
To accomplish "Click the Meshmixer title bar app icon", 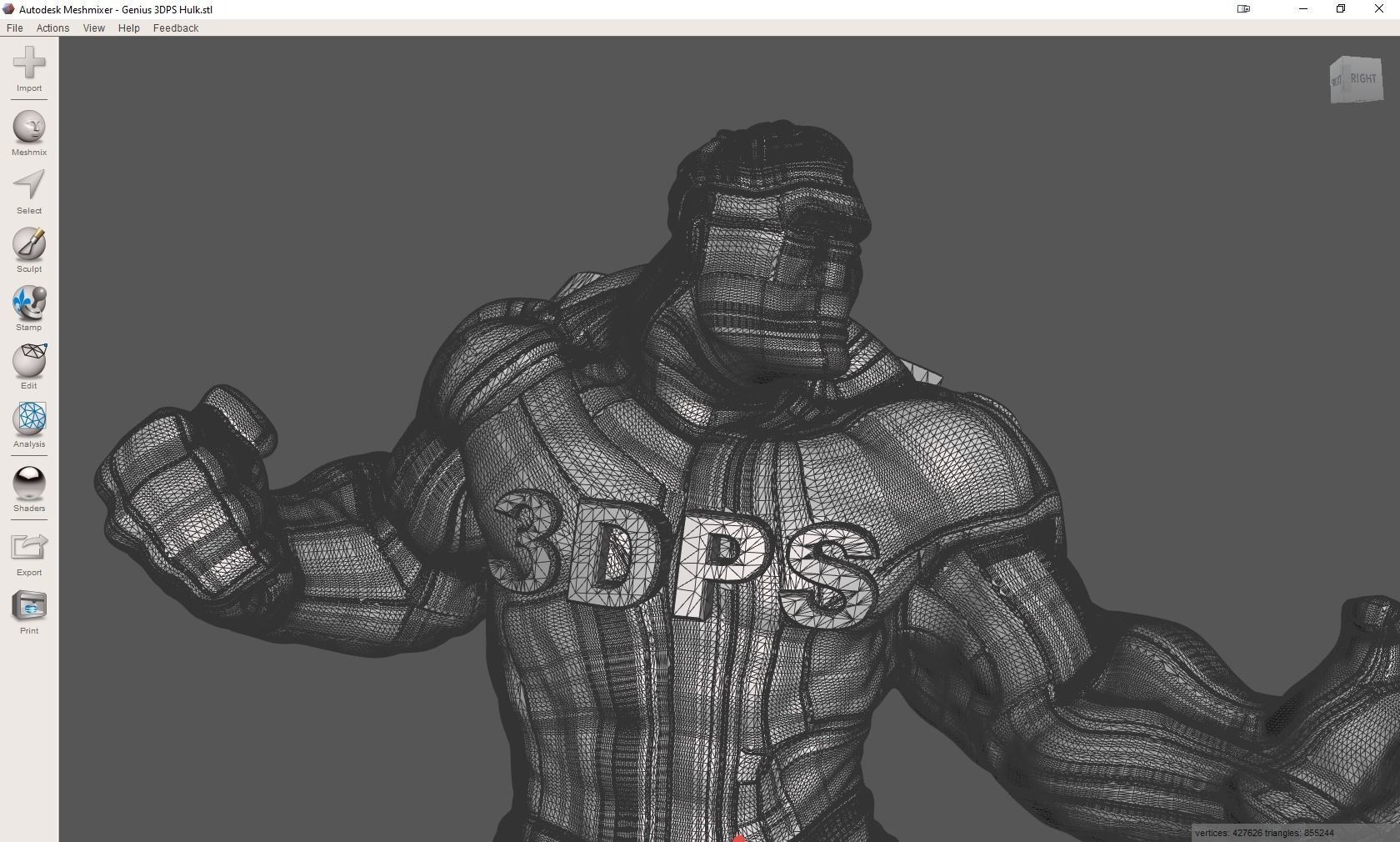I will (x=8, y=9).
